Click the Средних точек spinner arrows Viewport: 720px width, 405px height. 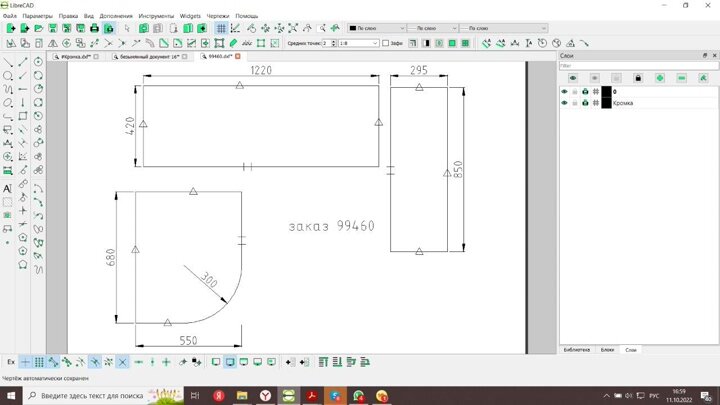coord(334,44)
